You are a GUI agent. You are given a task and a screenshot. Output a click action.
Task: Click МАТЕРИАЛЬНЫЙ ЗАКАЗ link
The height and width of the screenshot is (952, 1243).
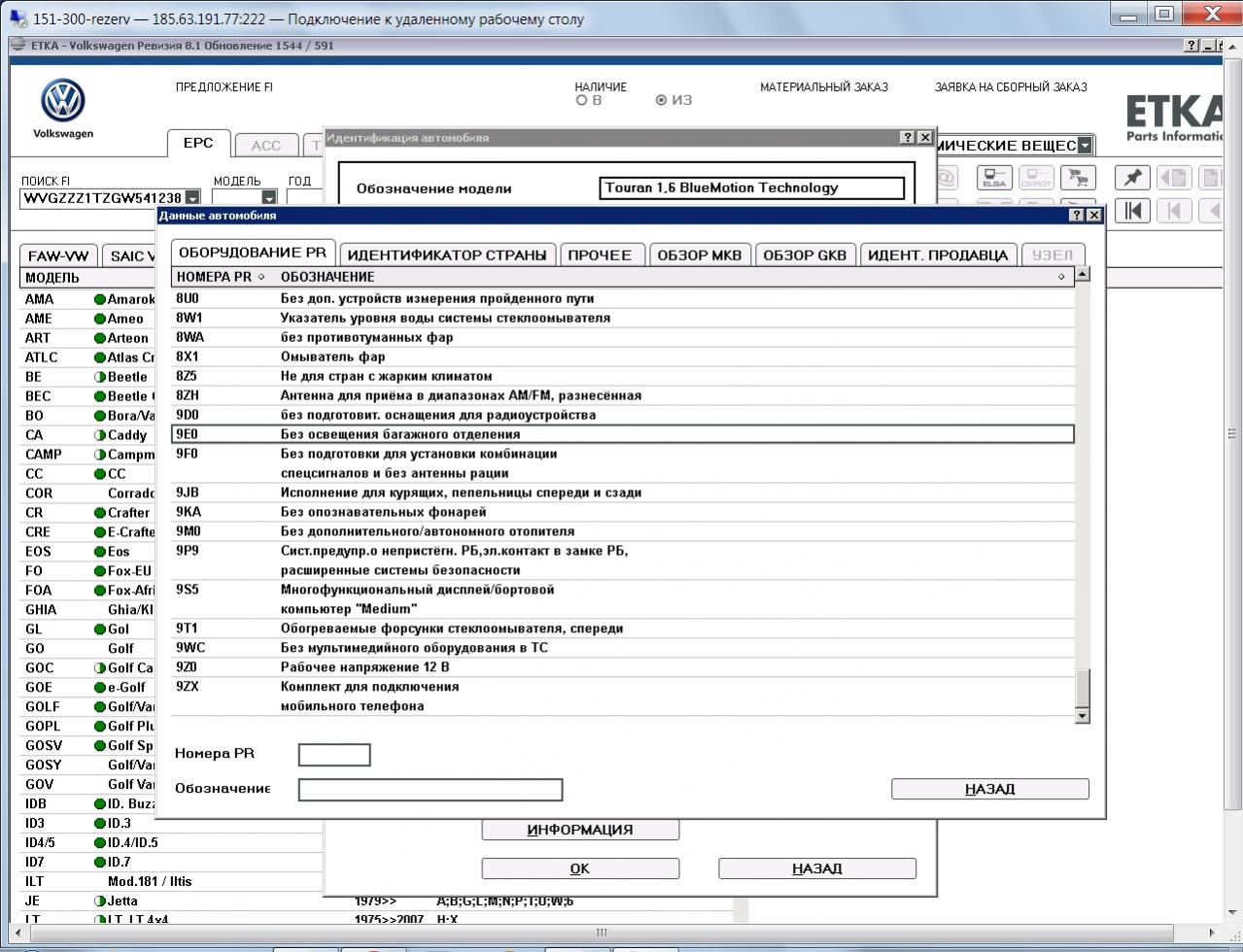824,87
